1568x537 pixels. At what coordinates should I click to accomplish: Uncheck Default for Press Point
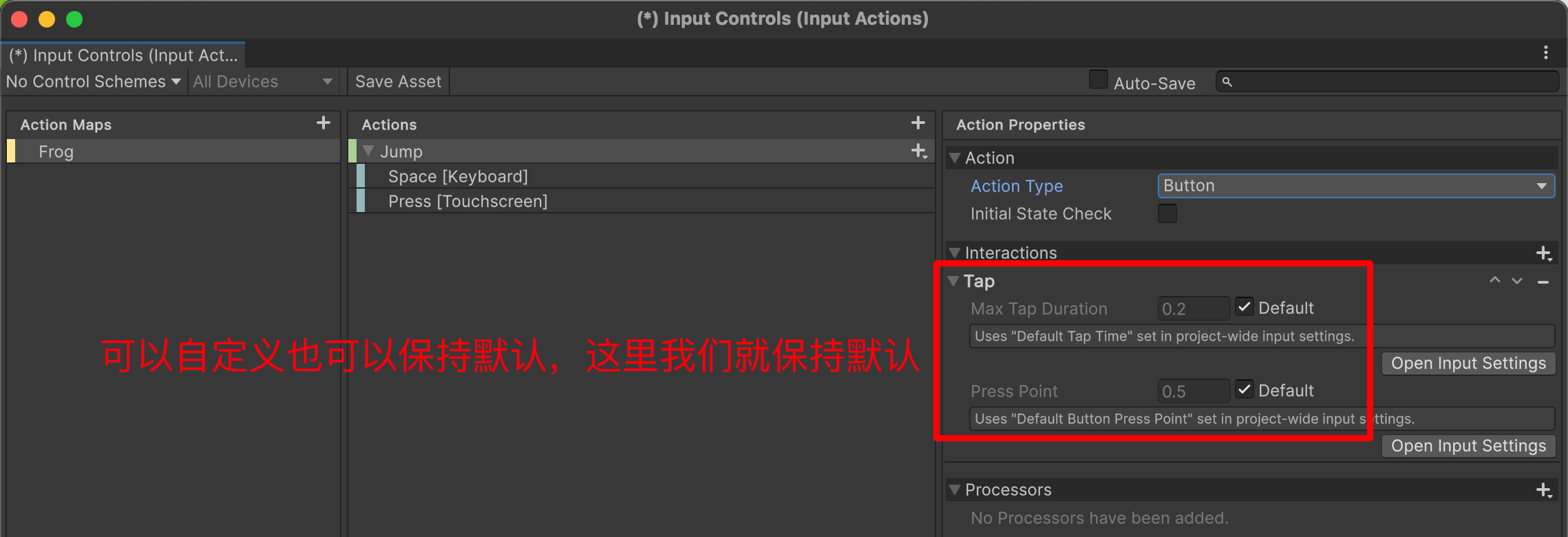pos(1244,390)
